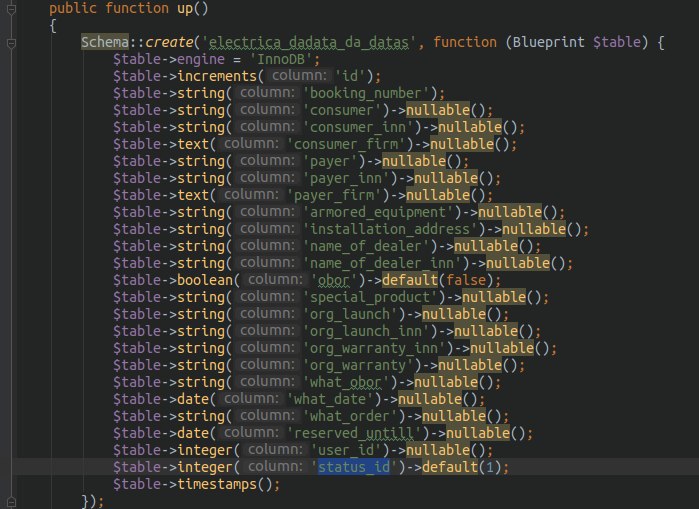
Task: Click the 'org_launch_inn' column string
Action: [366, 331]
